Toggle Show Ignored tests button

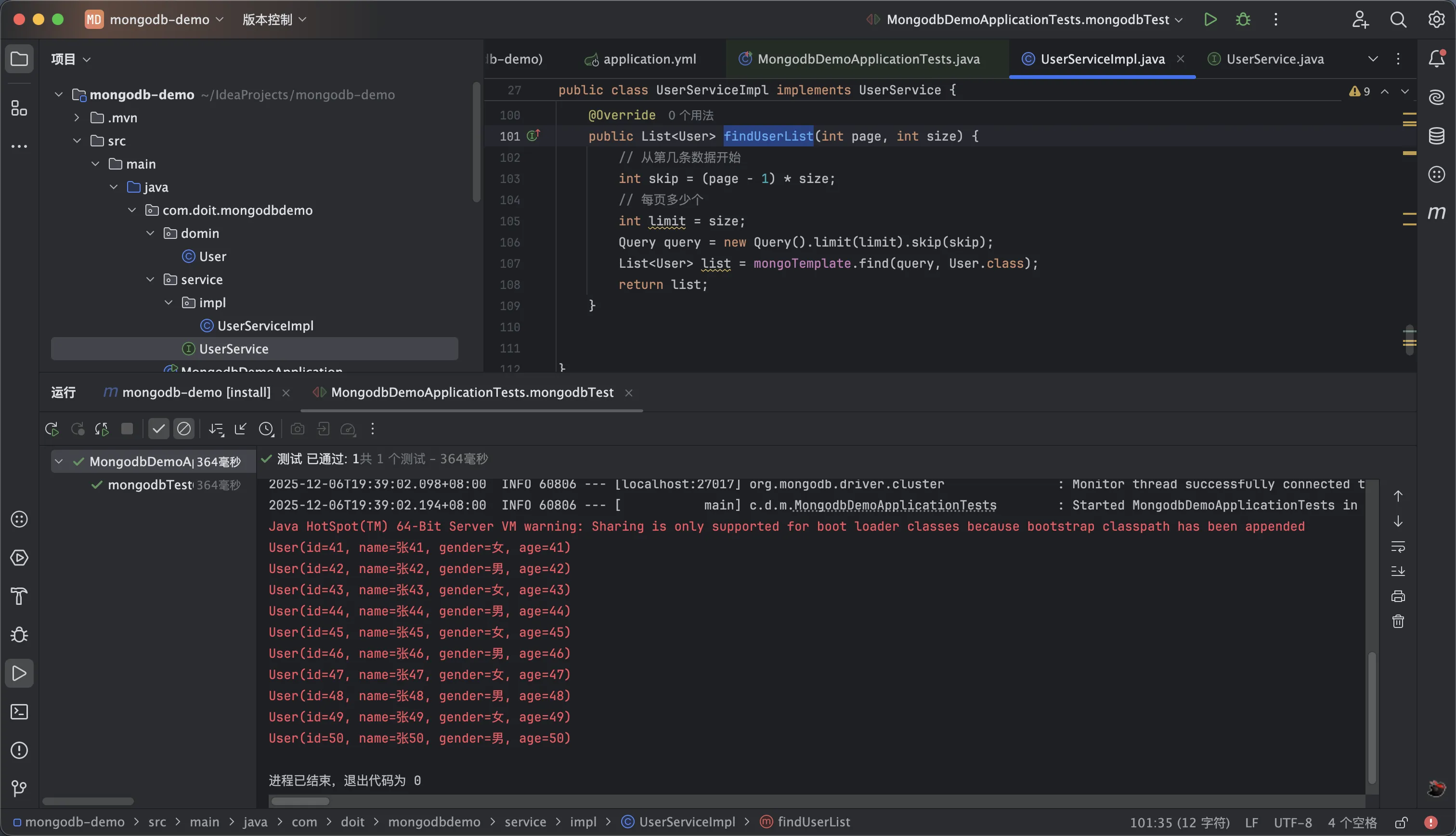183,429
